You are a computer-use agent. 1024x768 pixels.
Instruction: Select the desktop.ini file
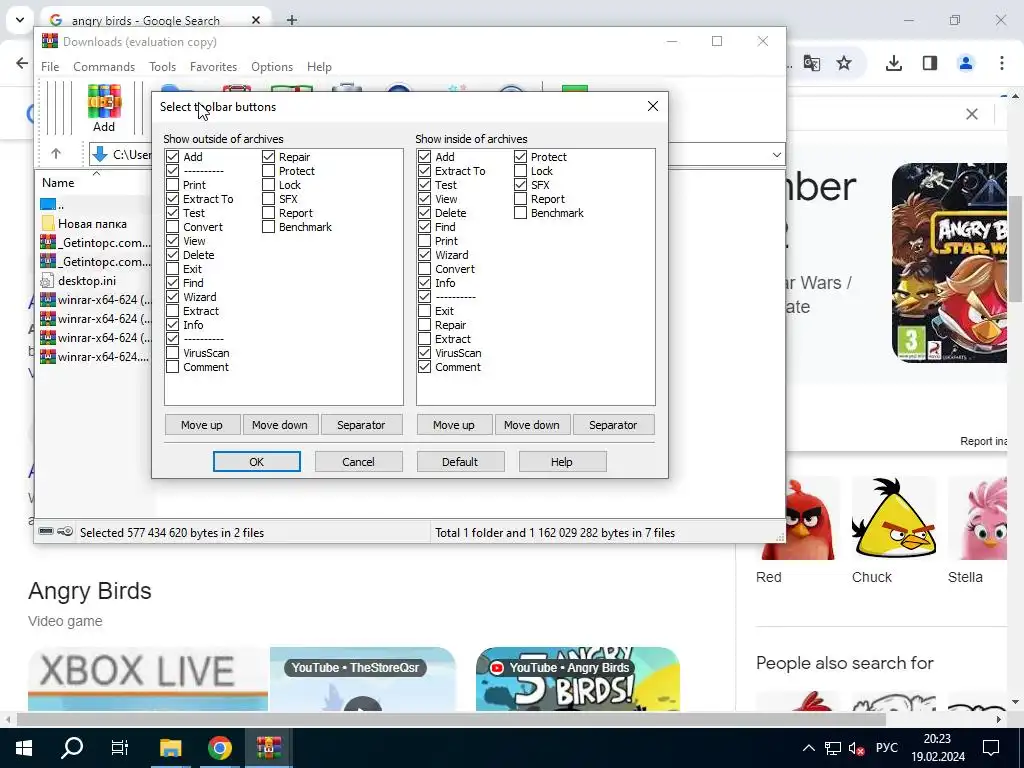coord(86,281)
